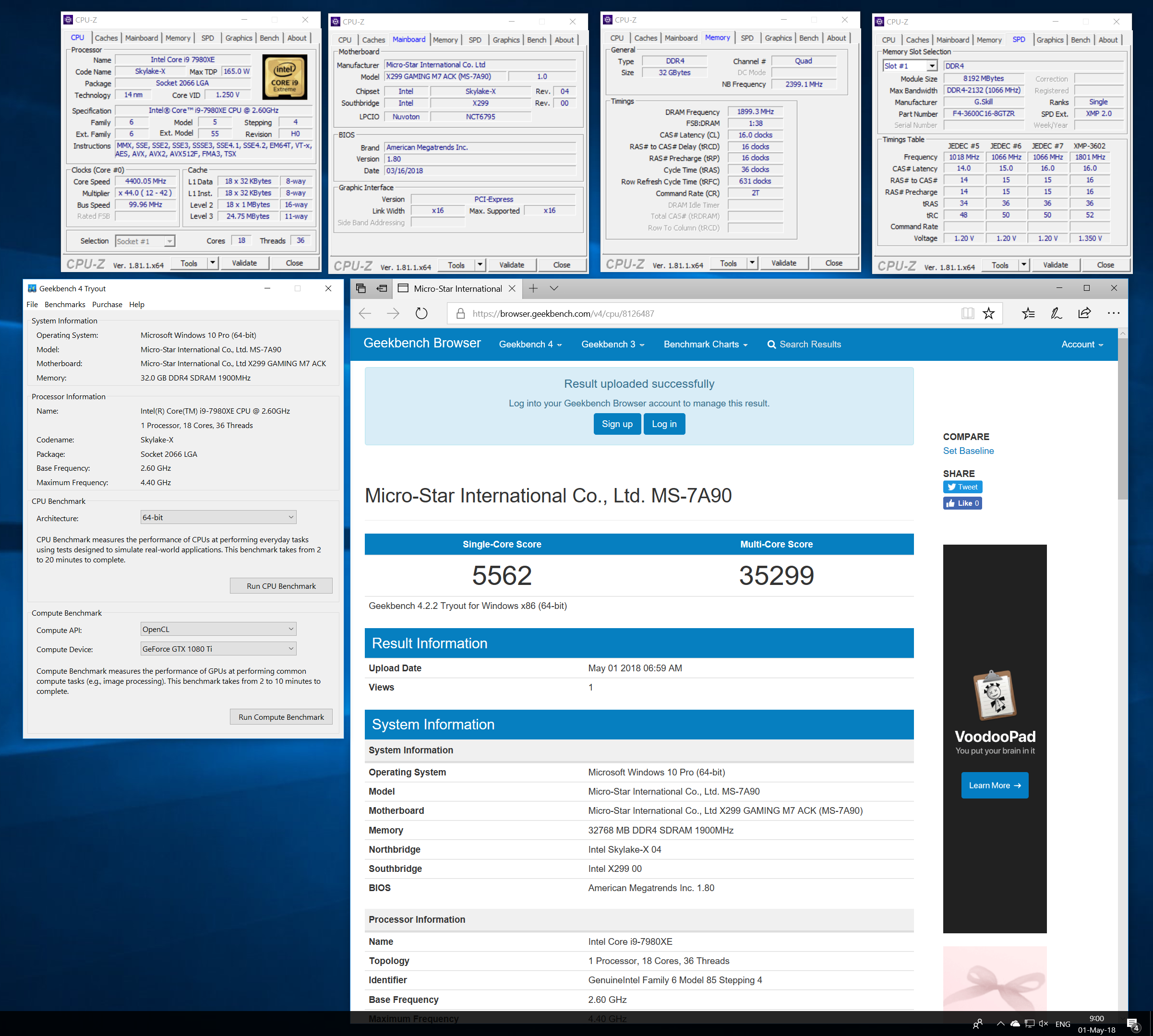Click Learn More on VoodooPad ad

click(x=995, y=785)
